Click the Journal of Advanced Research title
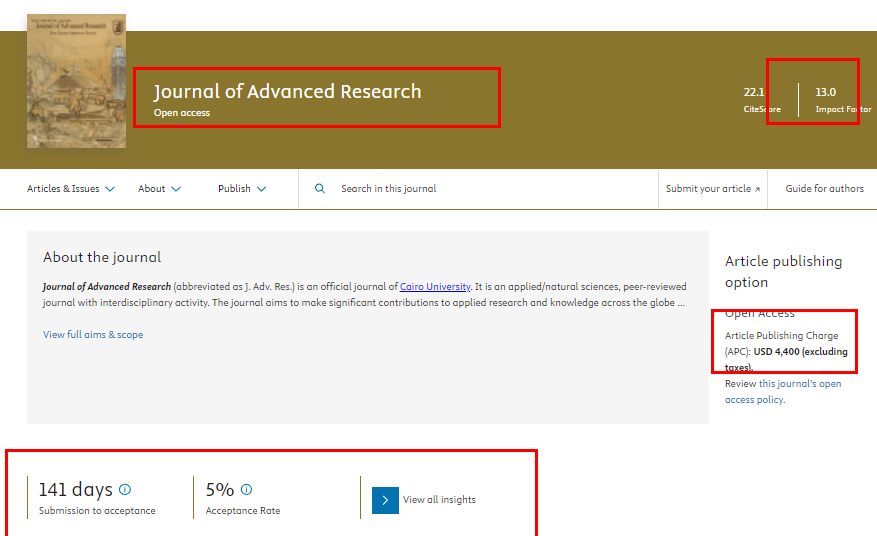Screen dimensions: 877x536 (287, 92)
